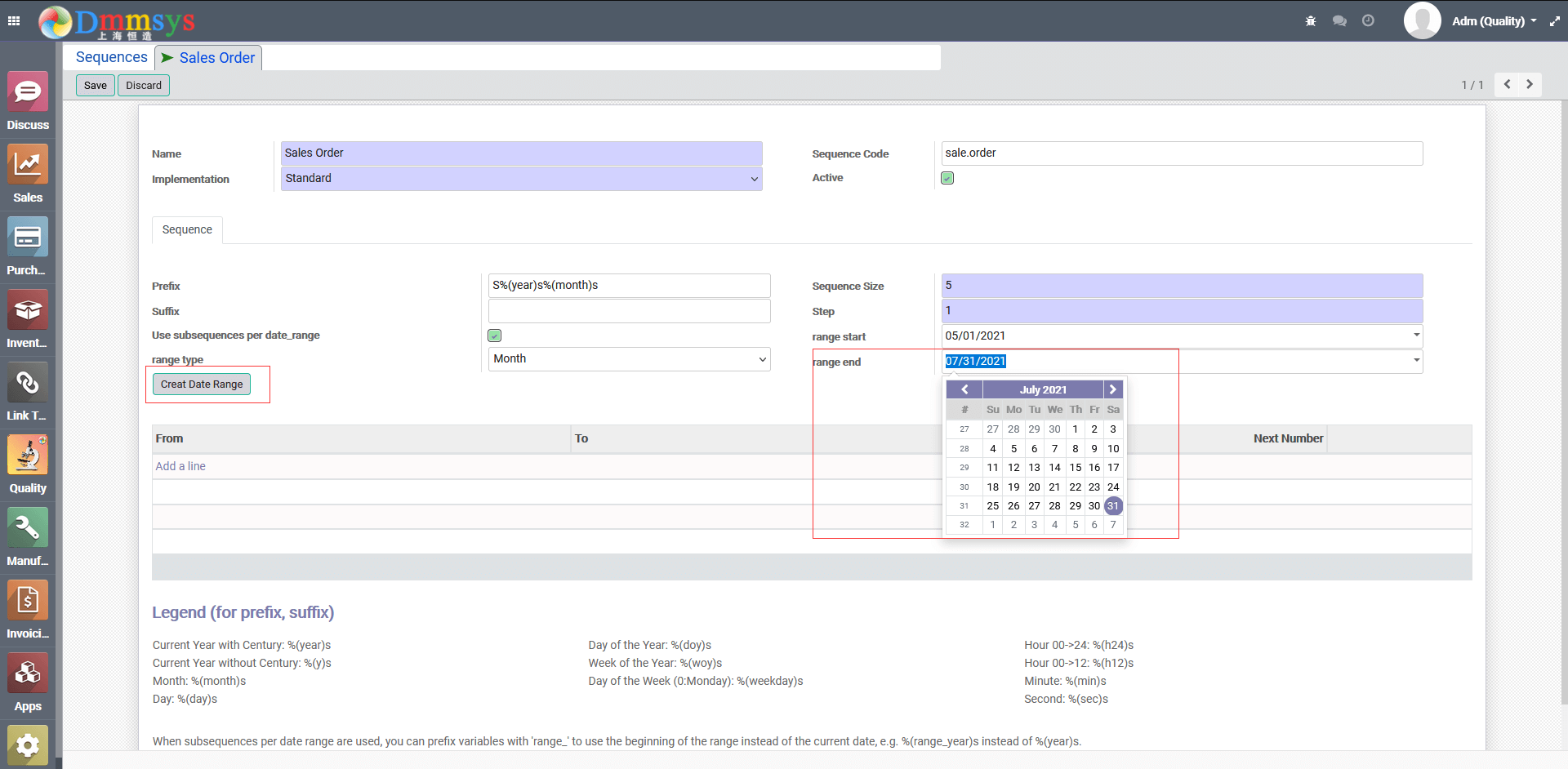1568x769 pixels.
Task: Toggle the Active checkbox
Action: click(x=947, y=178)
